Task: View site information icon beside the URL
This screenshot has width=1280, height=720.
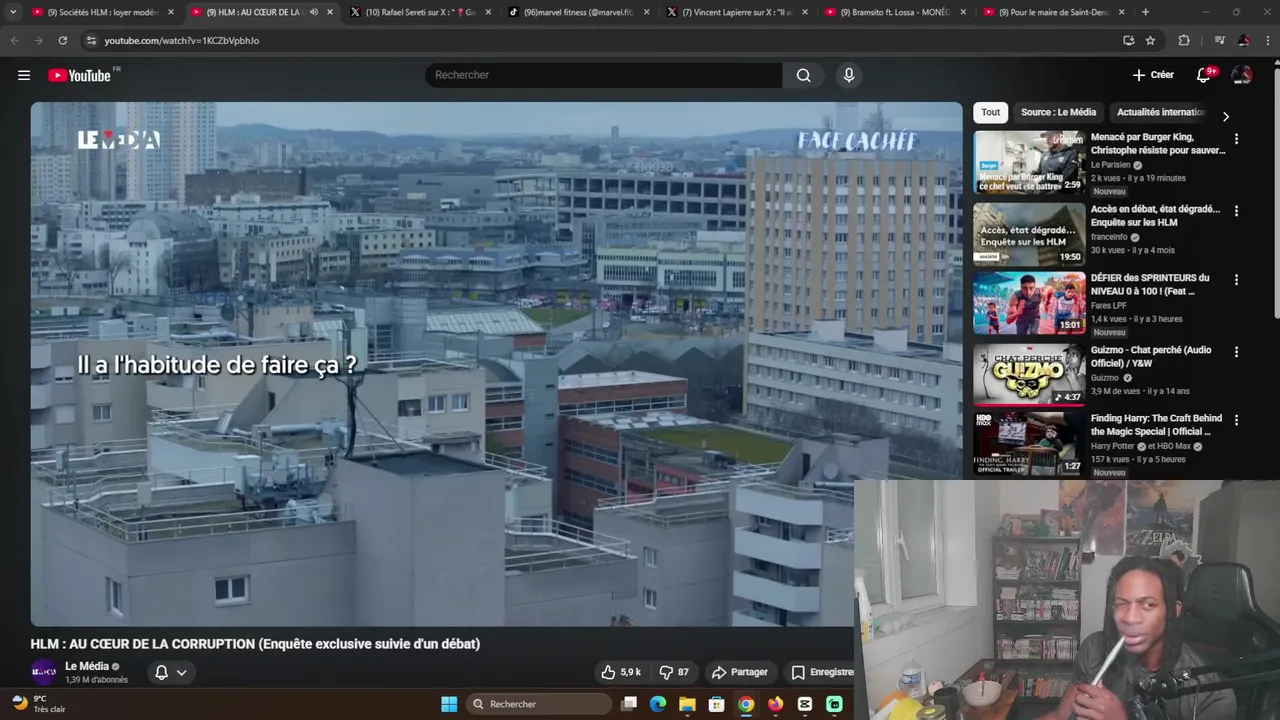Action: coord(91,40)
